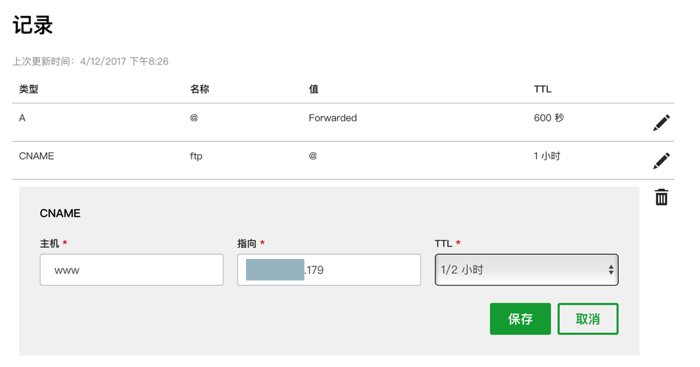Click the 主机 field label
Viewport: 700px width, 367px height.
[50, 243]
